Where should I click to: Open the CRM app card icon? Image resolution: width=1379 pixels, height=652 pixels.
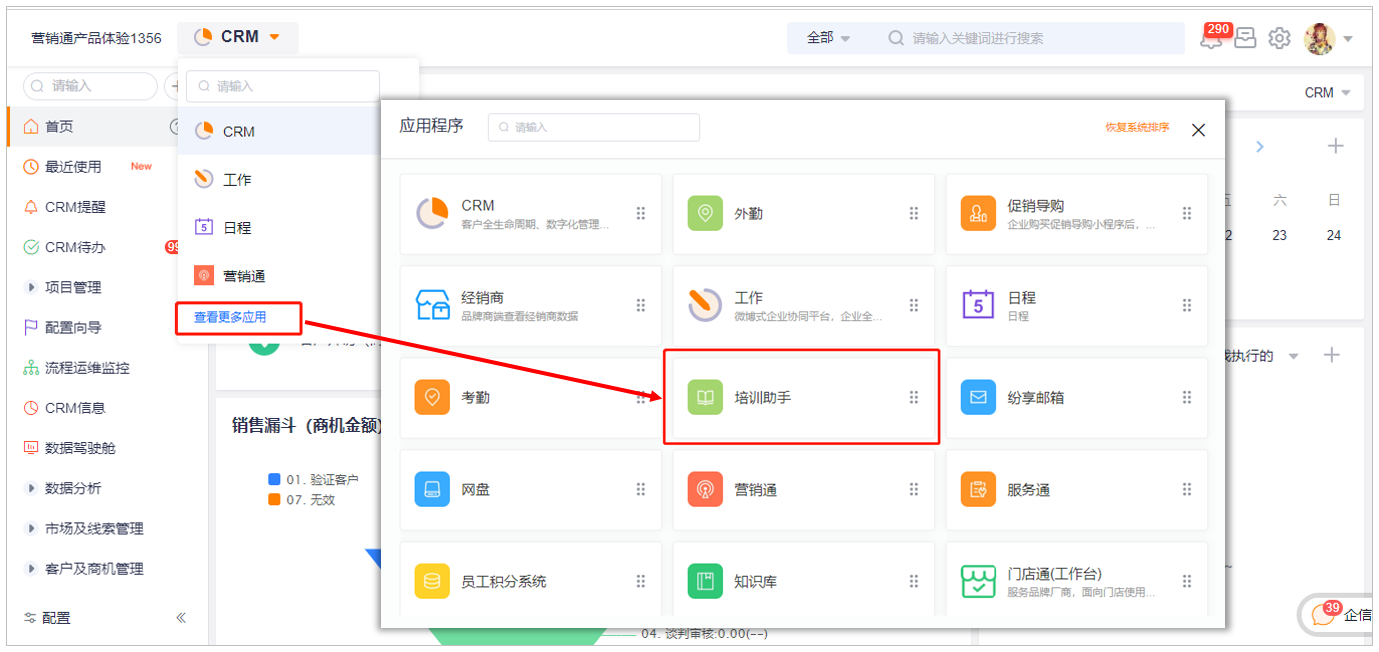click(432, 213)
